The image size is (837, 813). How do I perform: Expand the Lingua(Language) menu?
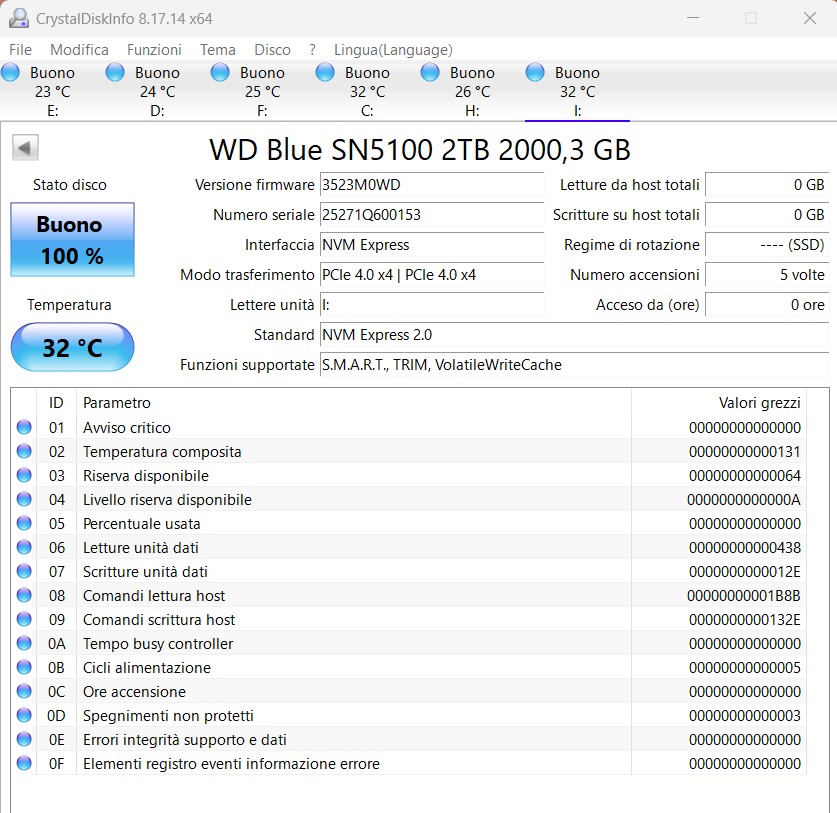tap(393, 49)
